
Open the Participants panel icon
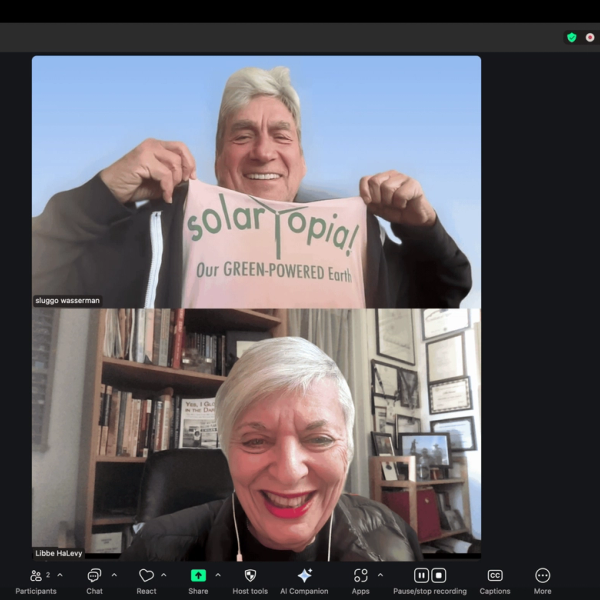click(x=36, y=576)
